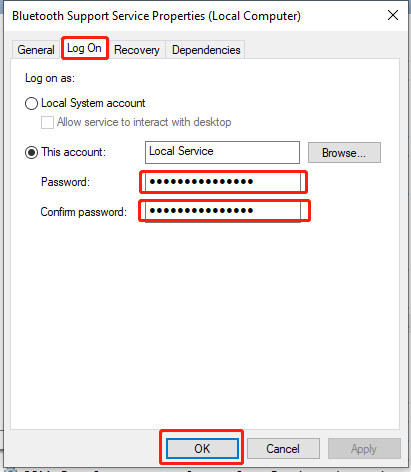The width and height of the screenshot is (411, 472).
Task: Click the Password label text
Action: coord(65,182)
